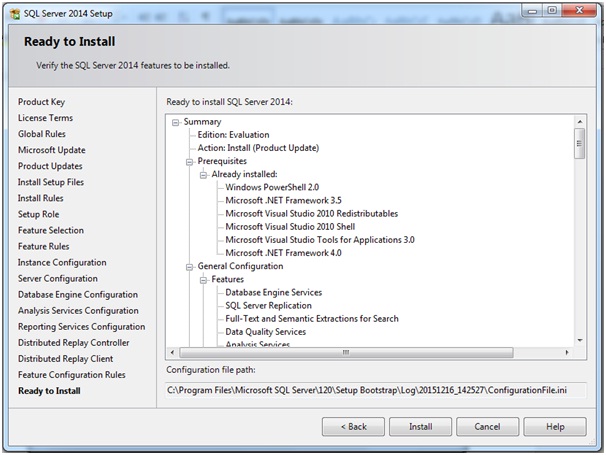
Task: Click the vertical scrollbar thumb
Action: [579, 144]
